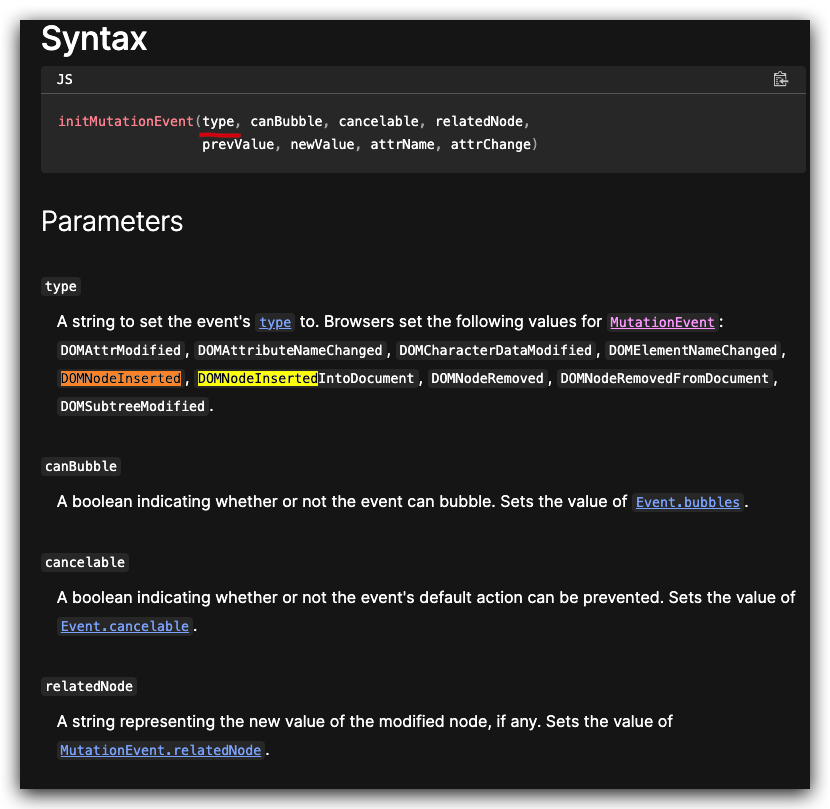This screenshot has height=809, width=830.
Task: Click canBubble in the code snippet
Action: (286, 121)
